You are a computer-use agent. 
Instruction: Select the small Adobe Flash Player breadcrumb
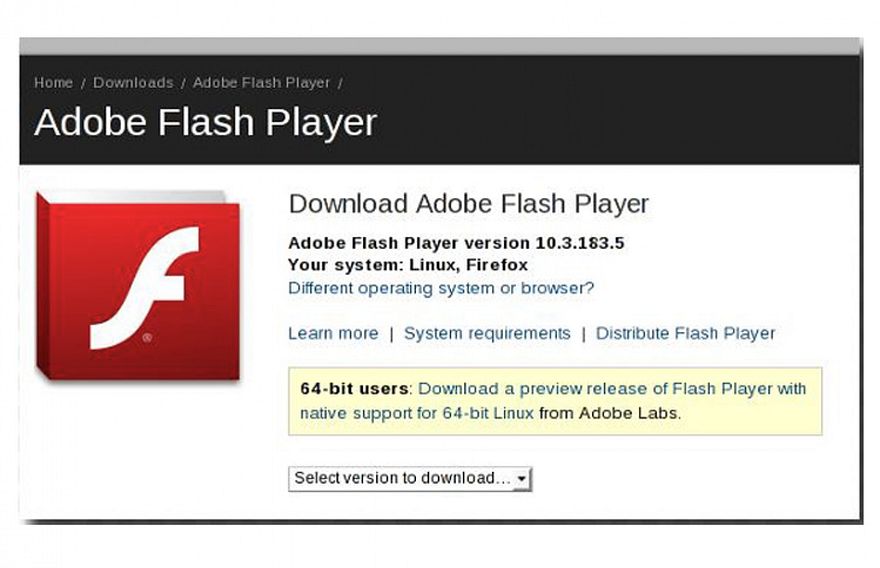pos(261,83)
